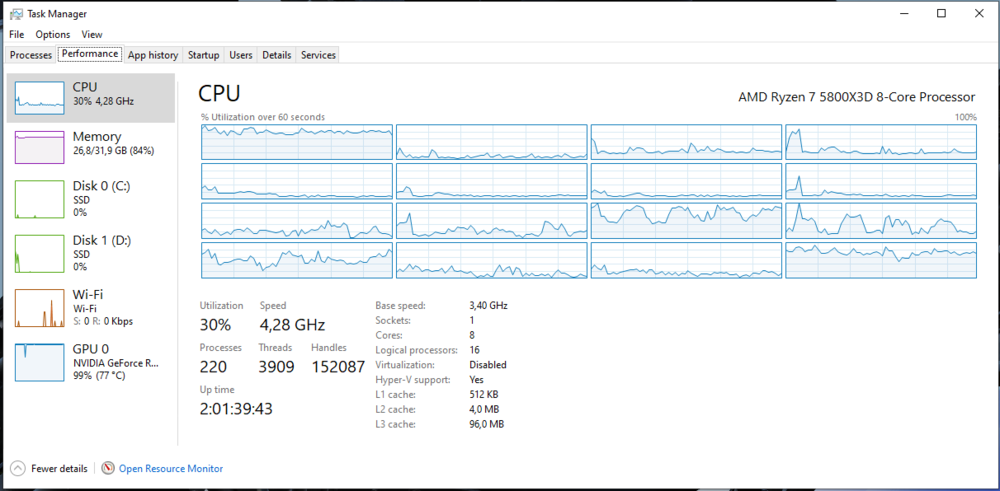Viewport: 1000px width, 491px height.
Task: Click the Task Manager title bar icon
Action: point(13,14)
